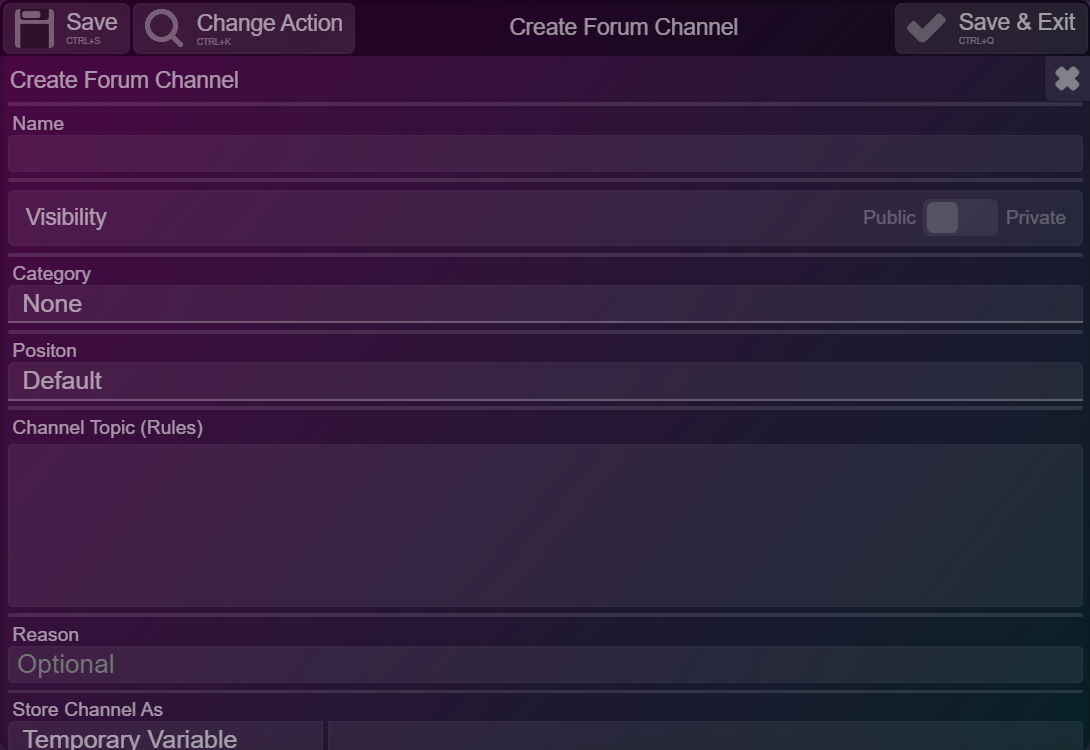Image resolution: width=1090 pixels, height=750 pixels.
Task: Click the Create Forum Channel center title
Action: 624,27
